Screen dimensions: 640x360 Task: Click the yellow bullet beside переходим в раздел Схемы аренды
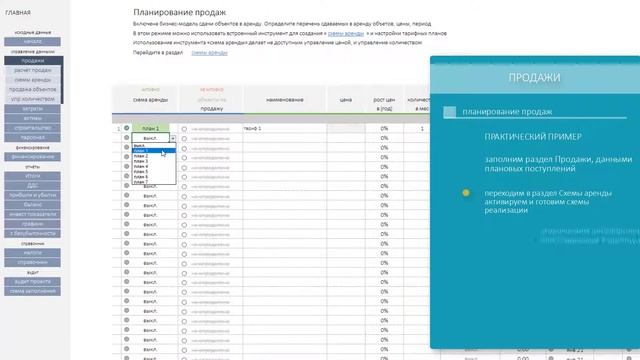[x=466, y=193]
